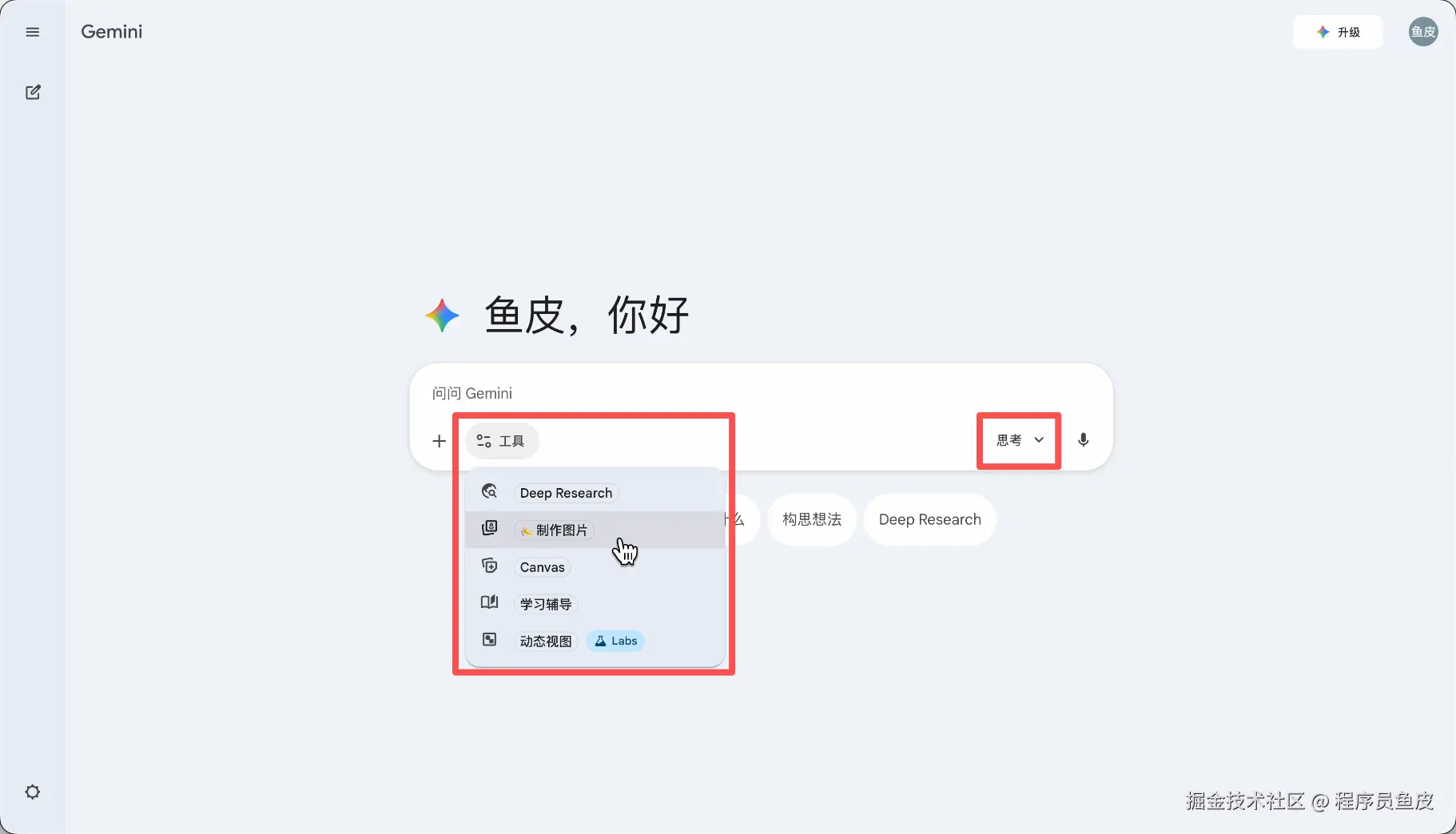Screen dimensions: 1456x834
Task: Click the Deep Research suggestion chip
Action: (929, 519)
